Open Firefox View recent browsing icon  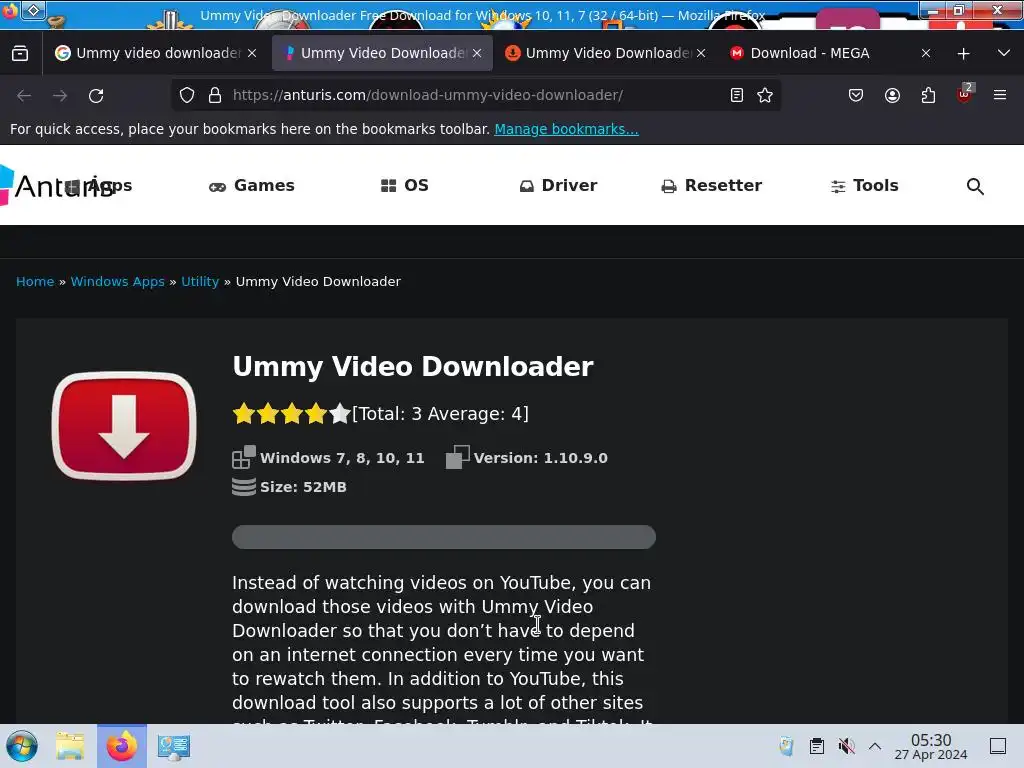pos(20,53)
